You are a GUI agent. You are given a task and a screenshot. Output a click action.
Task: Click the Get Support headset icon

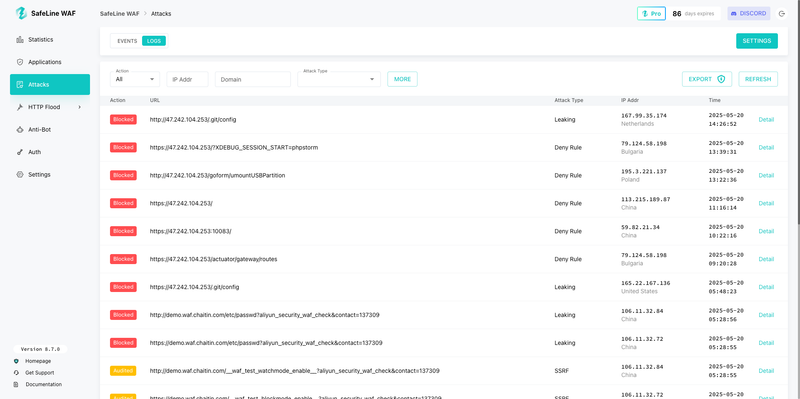[x=16, y=373]
